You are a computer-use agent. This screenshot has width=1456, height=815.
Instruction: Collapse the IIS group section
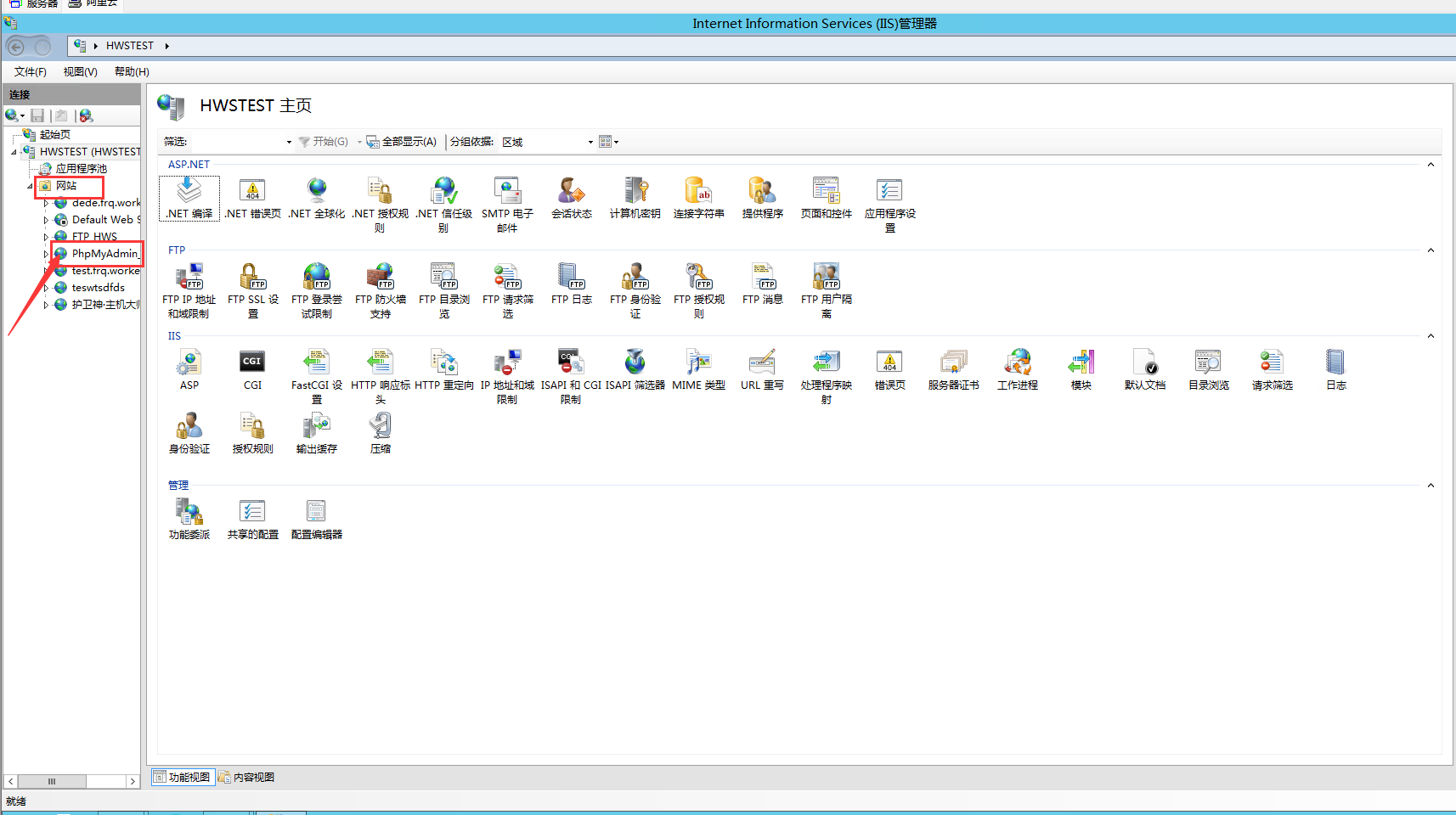tap(1431, 336)
